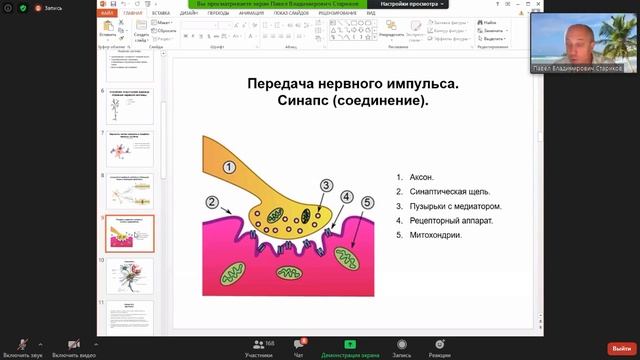Screen dimensions: 640x360
Task: Select slide 6 thumbnail in panel
Action: click(130, 106)
